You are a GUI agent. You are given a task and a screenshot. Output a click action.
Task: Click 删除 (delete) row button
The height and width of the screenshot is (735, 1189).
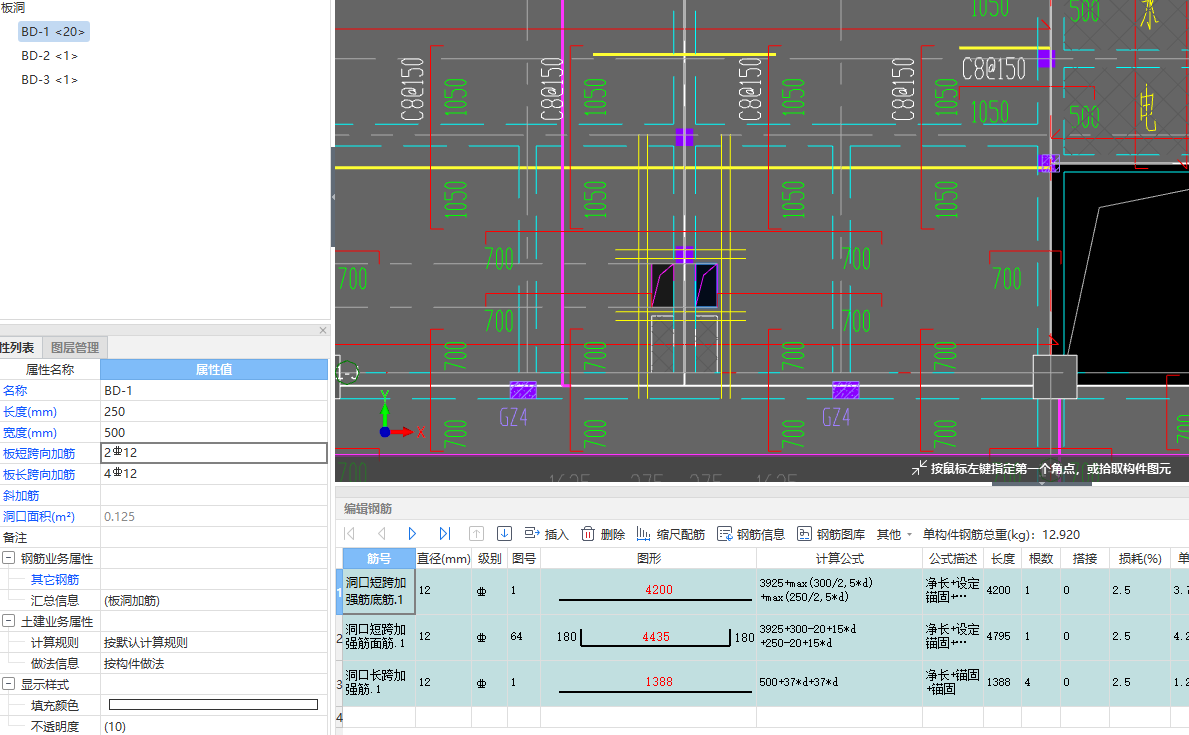tap(603, 534)
